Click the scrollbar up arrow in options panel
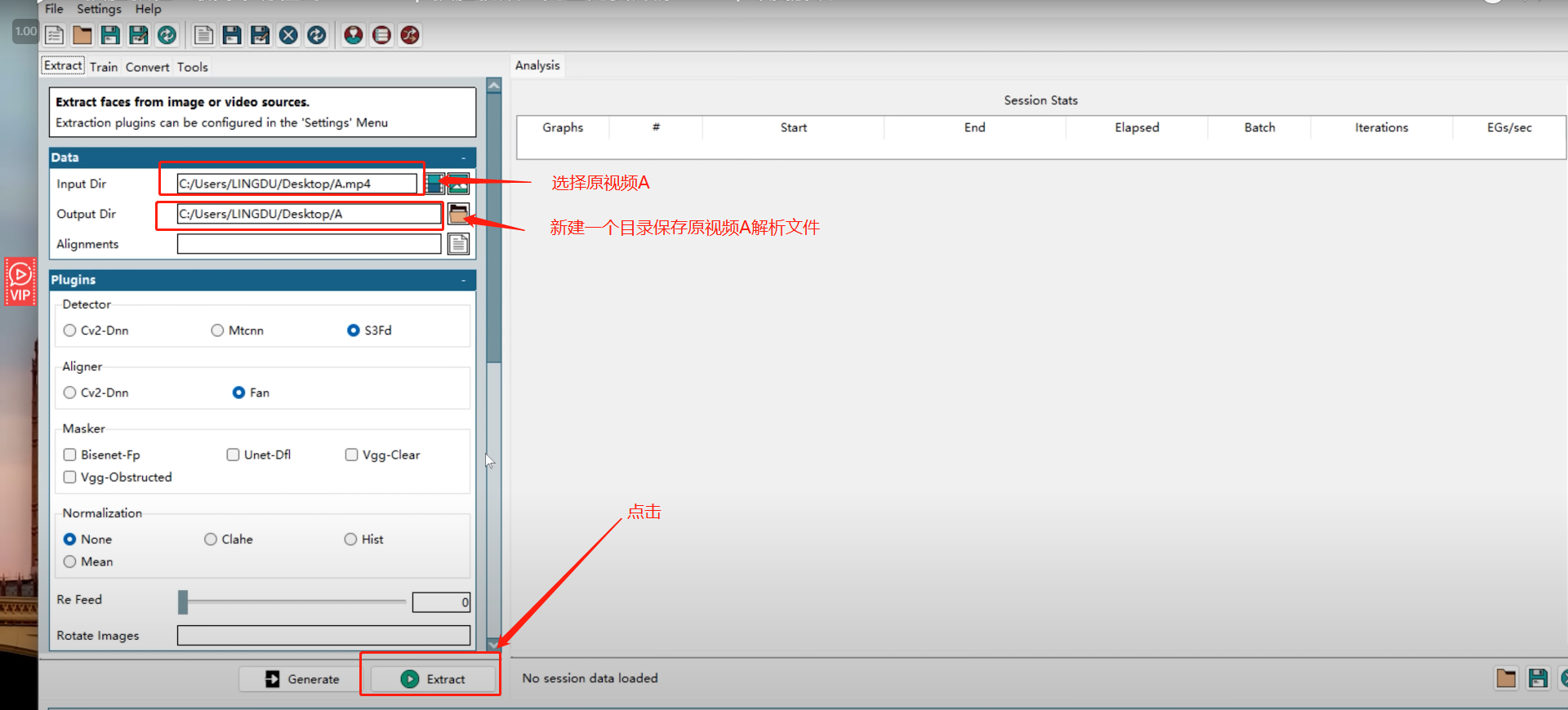Image resolution: width=1568 pixels, height=710 pixels. click(494, 86)
